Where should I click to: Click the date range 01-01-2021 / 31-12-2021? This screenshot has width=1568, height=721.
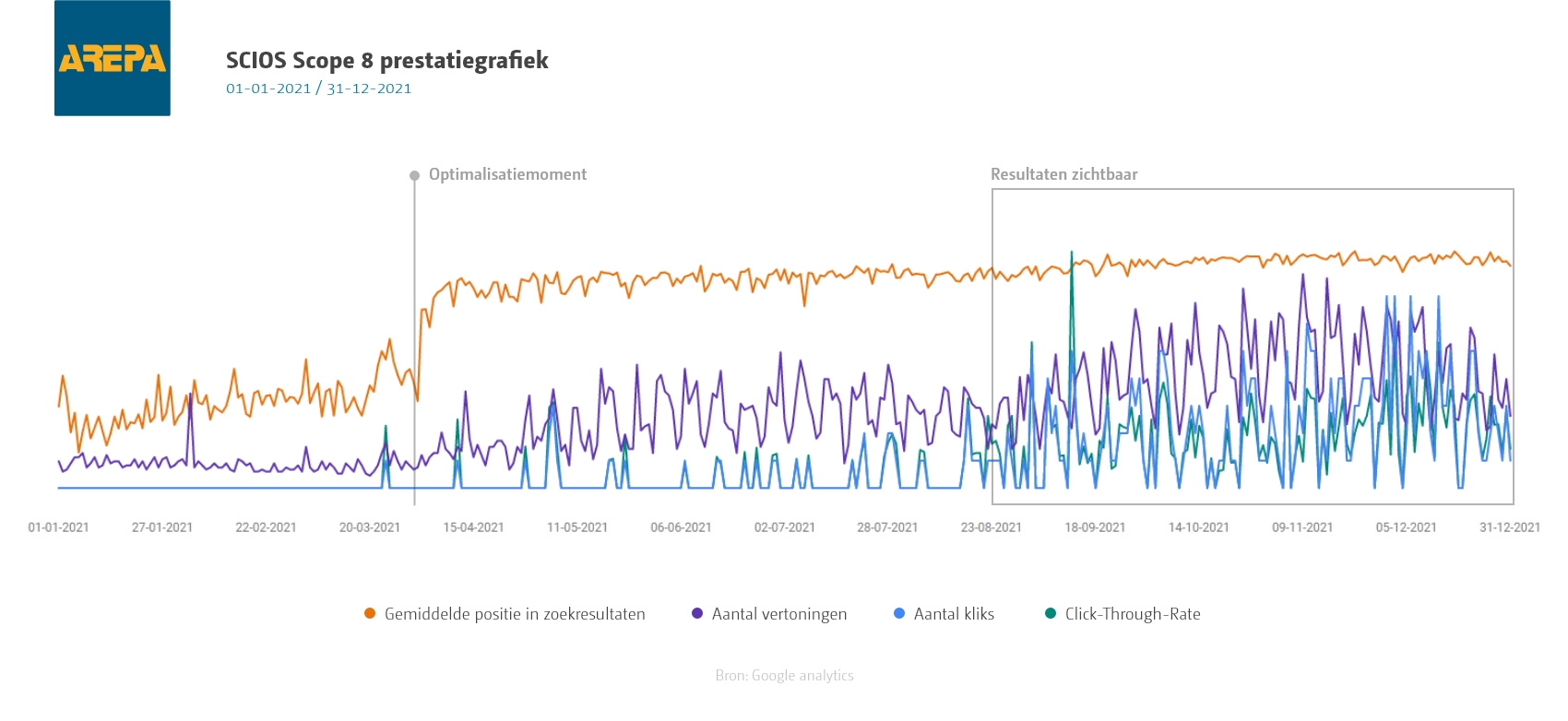[319, 89]
